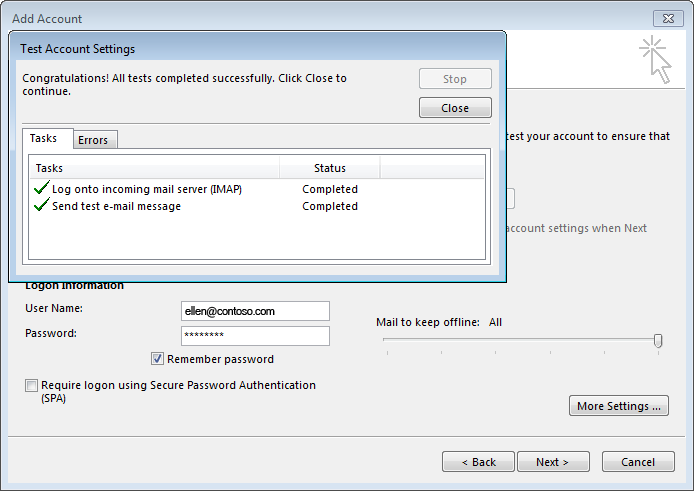
Task: Enable Require logon using Secure Password Authentication
Action: tap(31, 385)
